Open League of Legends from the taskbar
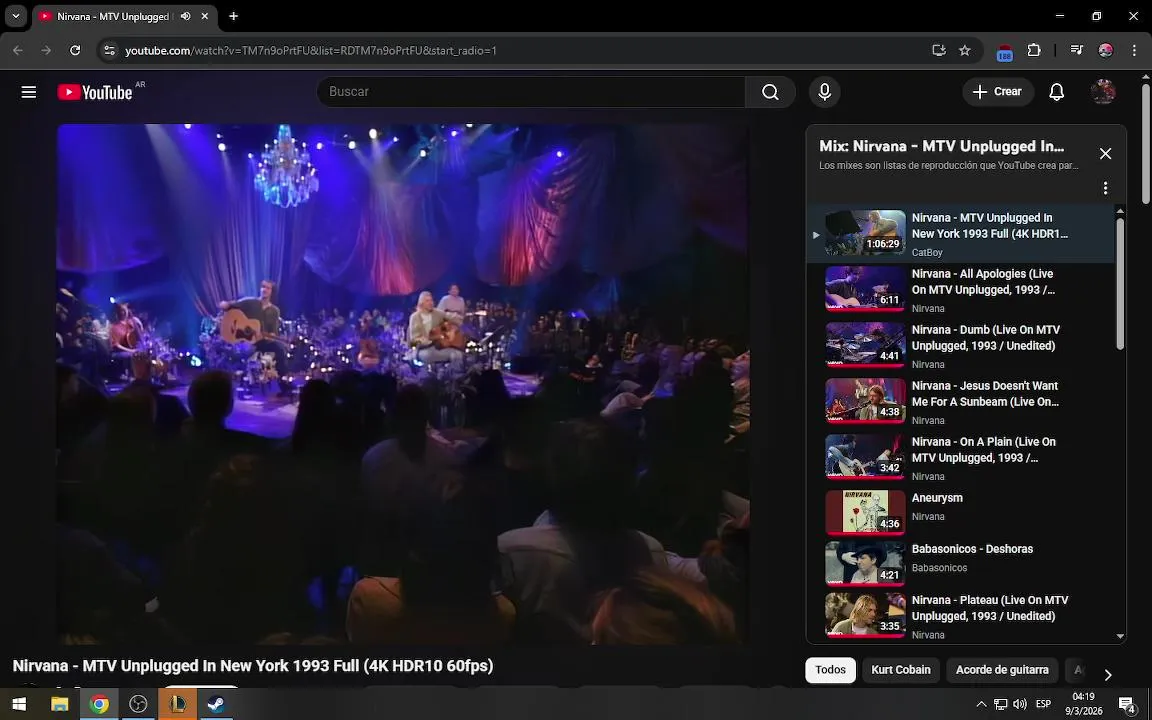1152x720 pixels. tap(178, 705)
